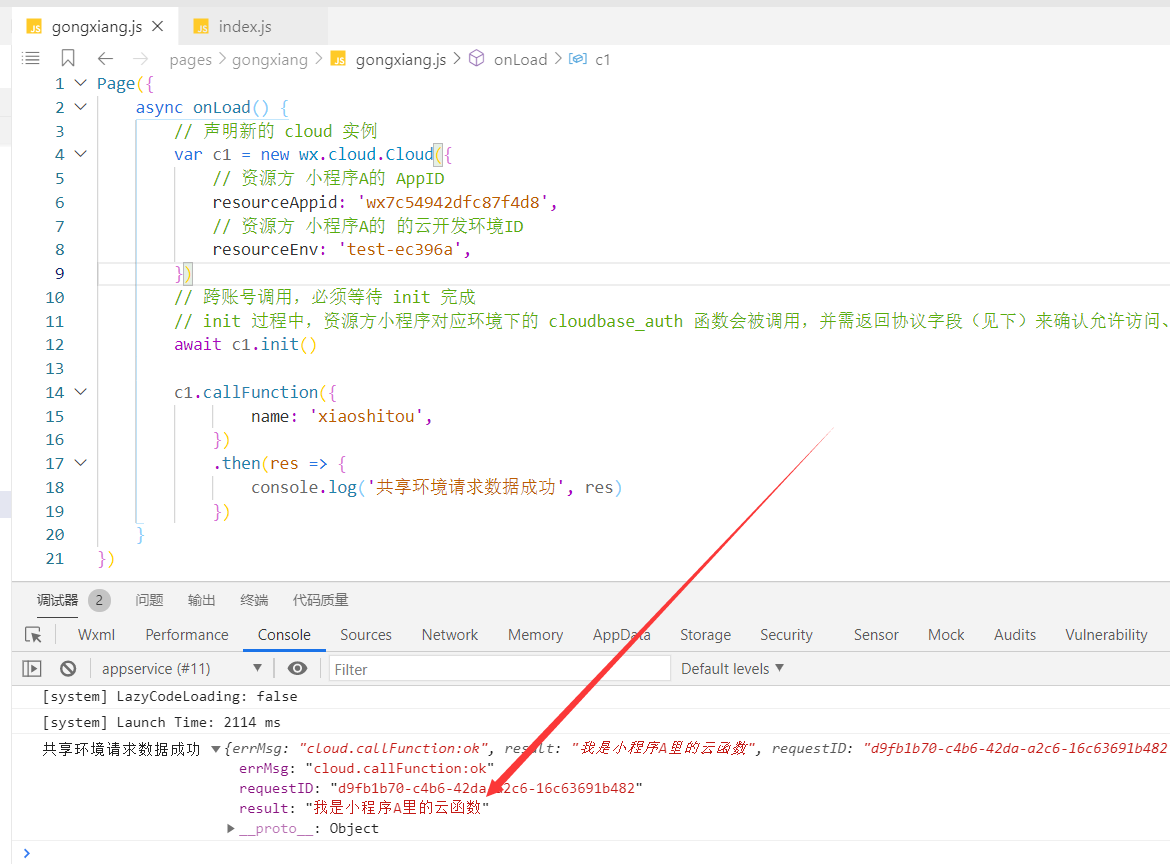1170x864 pixels.
Task: Collapse the Page({ block at line 1
Action: tap(81, 83)
